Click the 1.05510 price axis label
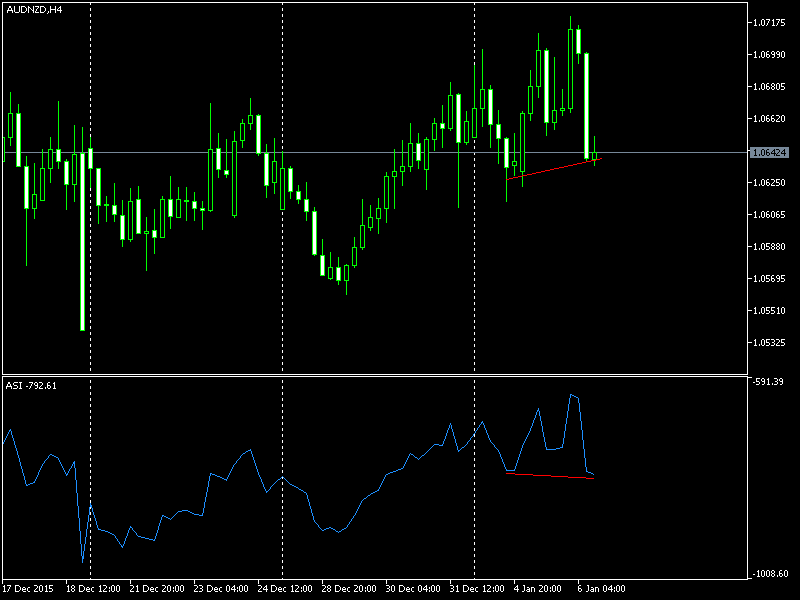The image size is (800, 600). (x=769, y=311)
